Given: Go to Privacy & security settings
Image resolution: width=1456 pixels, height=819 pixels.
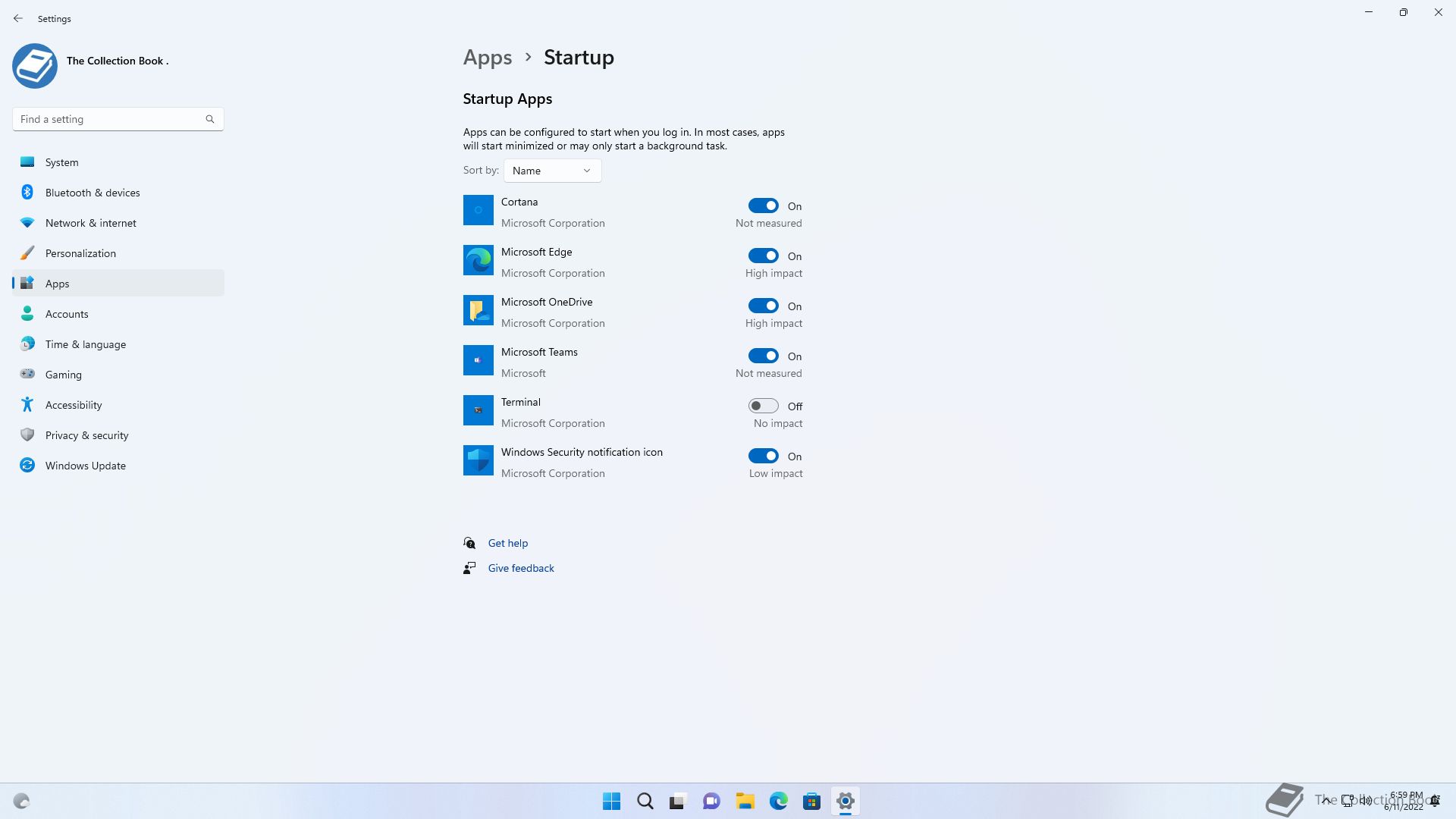Looking at the screenshot, I should (x=118, y=435).
